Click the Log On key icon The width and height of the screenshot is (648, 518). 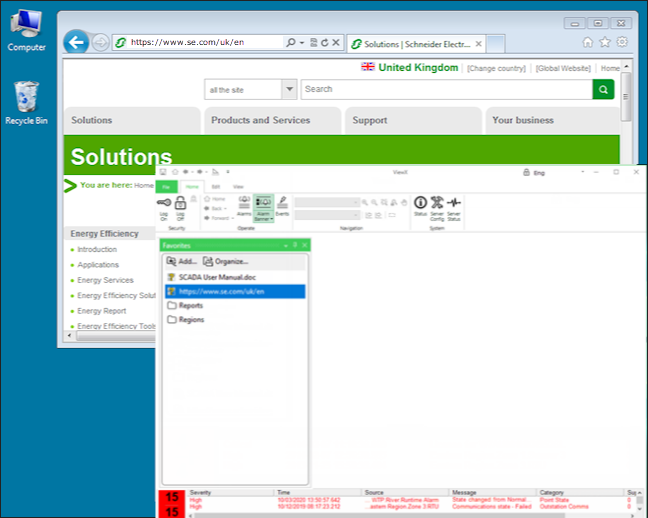tap(164, 202)
